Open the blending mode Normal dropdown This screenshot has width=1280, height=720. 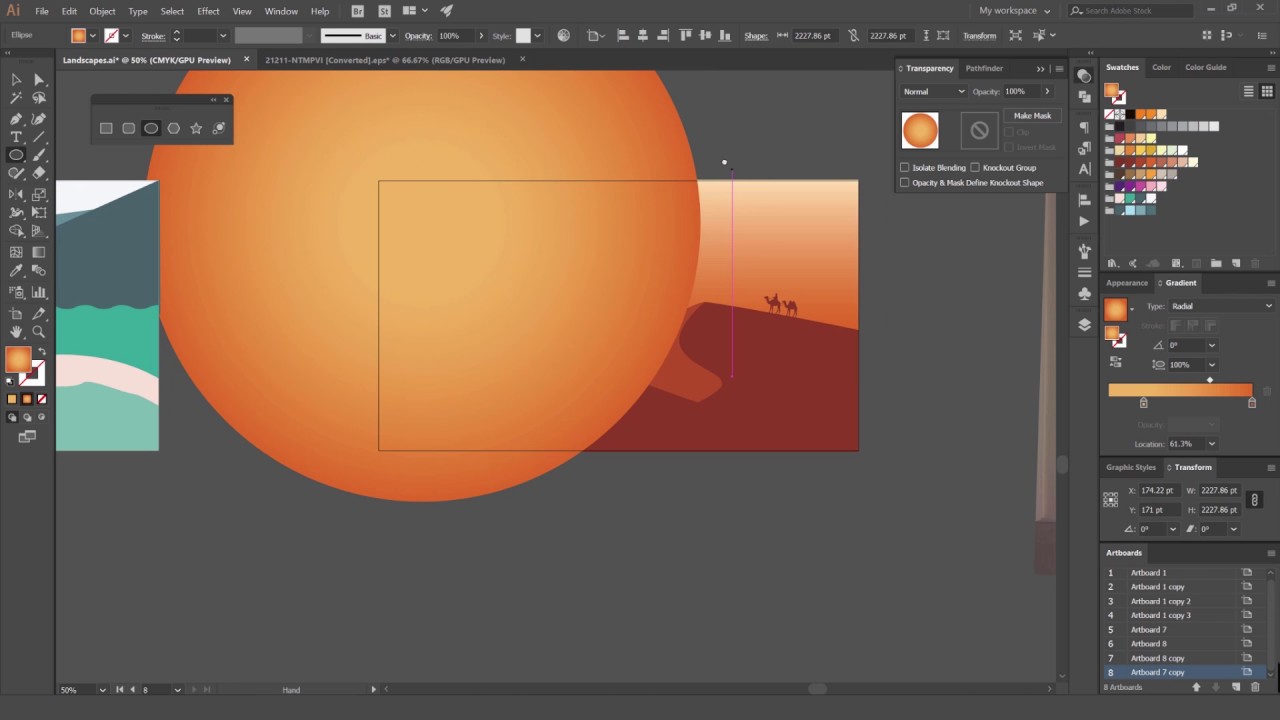tap(933, 91)
